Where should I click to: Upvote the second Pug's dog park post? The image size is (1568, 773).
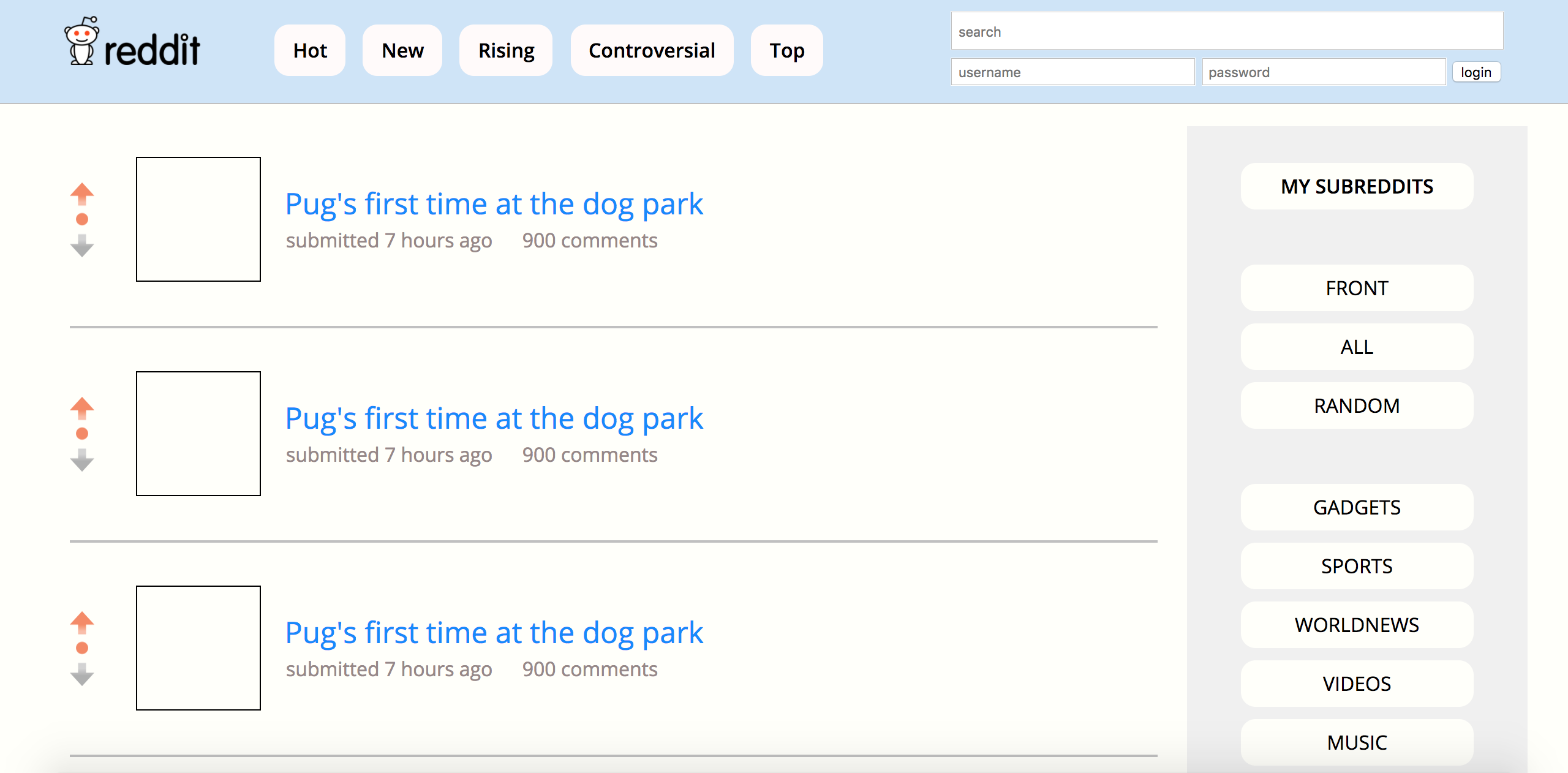tap(82, 409)
